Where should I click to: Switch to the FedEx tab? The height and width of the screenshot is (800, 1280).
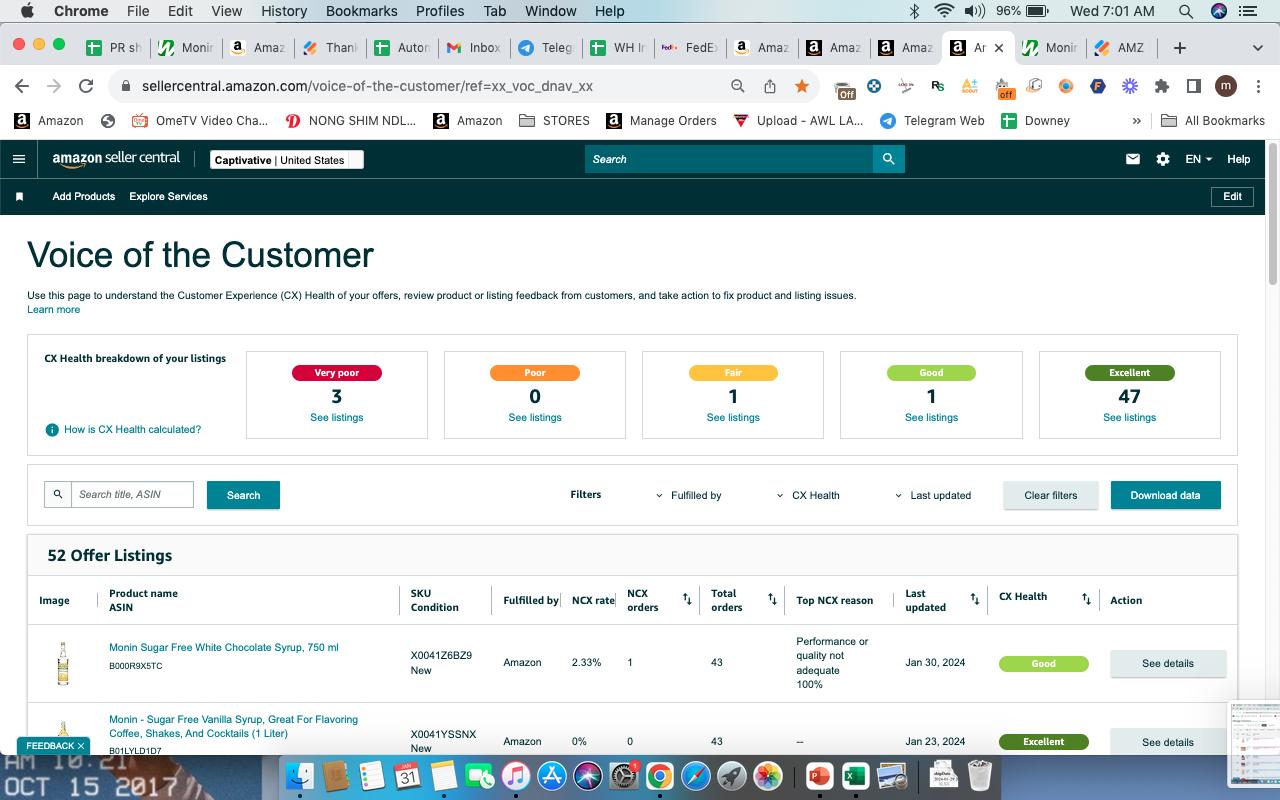click(690, 48)
